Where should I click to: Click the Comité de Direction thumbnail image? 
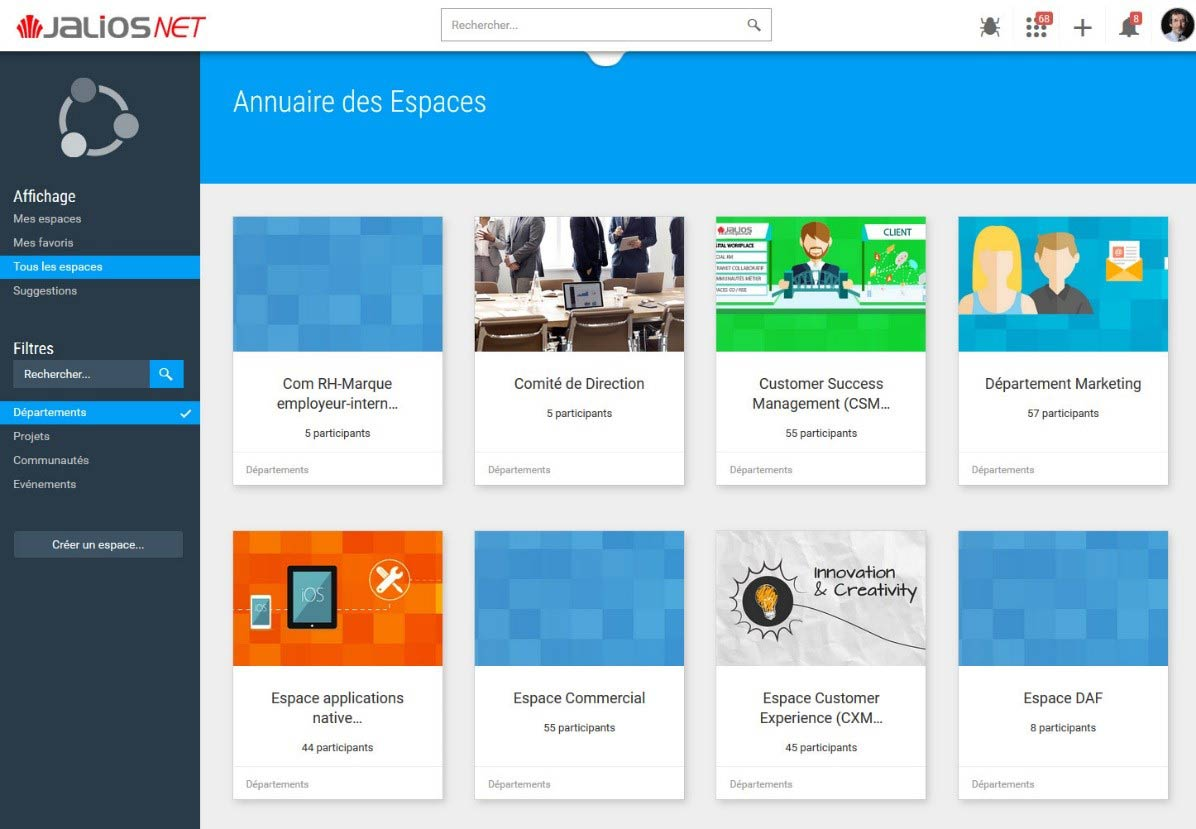(x=579, y=284)
